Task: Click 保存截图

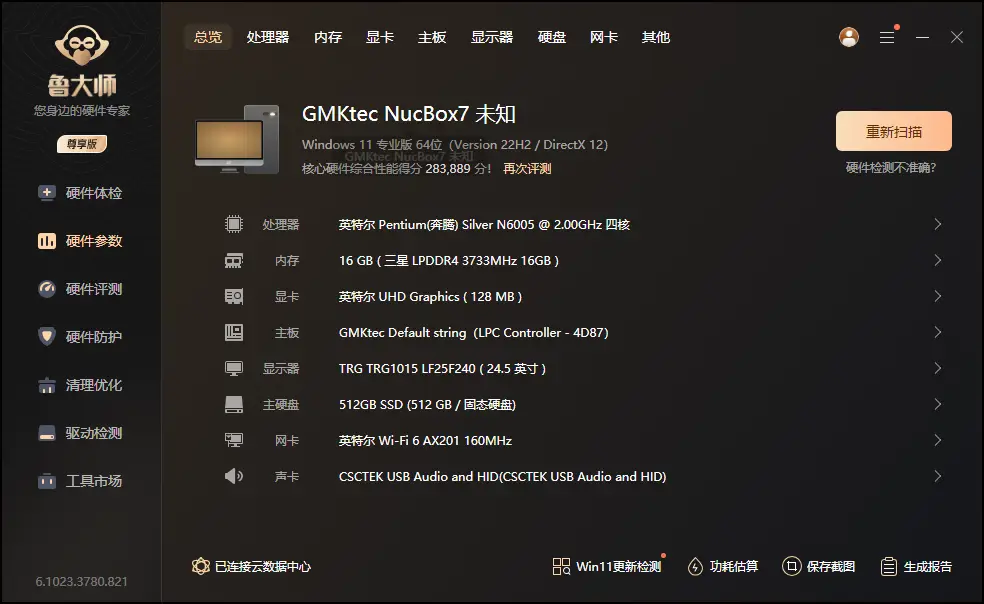Action: point(818,566)
